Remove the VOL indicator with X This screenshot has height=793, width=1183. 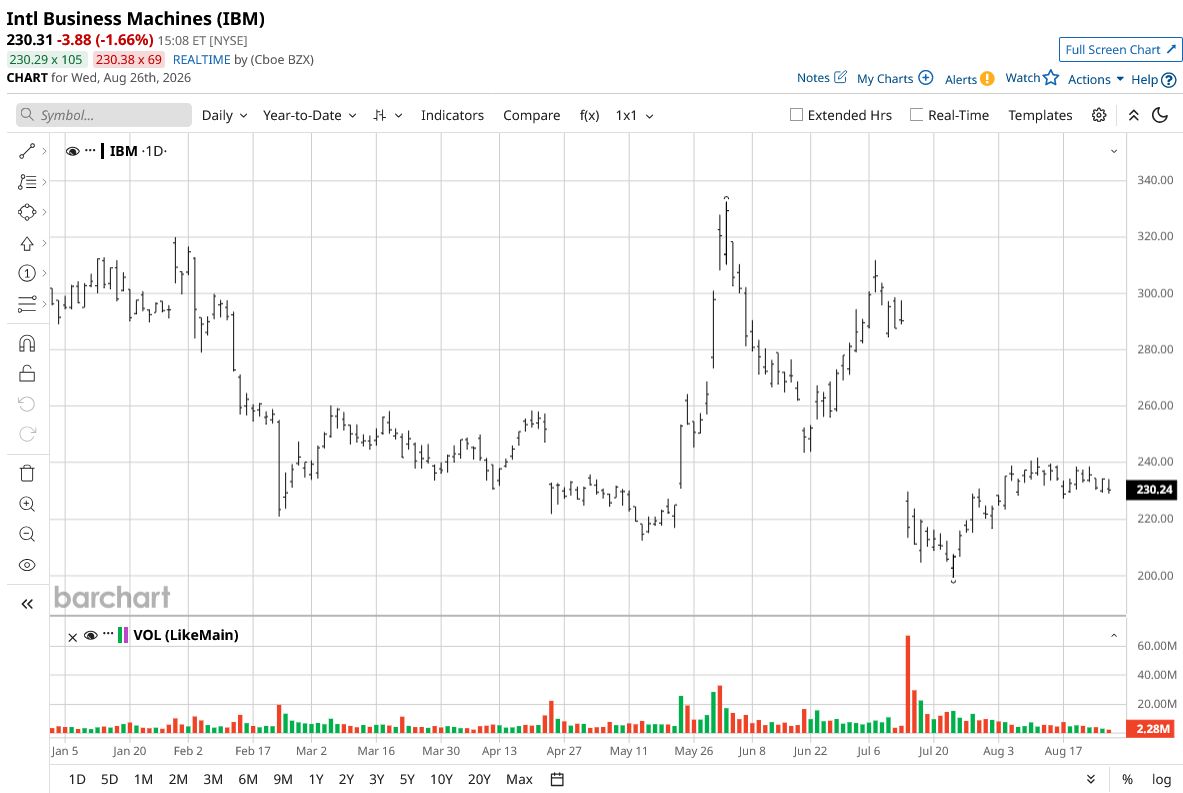(72, 637)
